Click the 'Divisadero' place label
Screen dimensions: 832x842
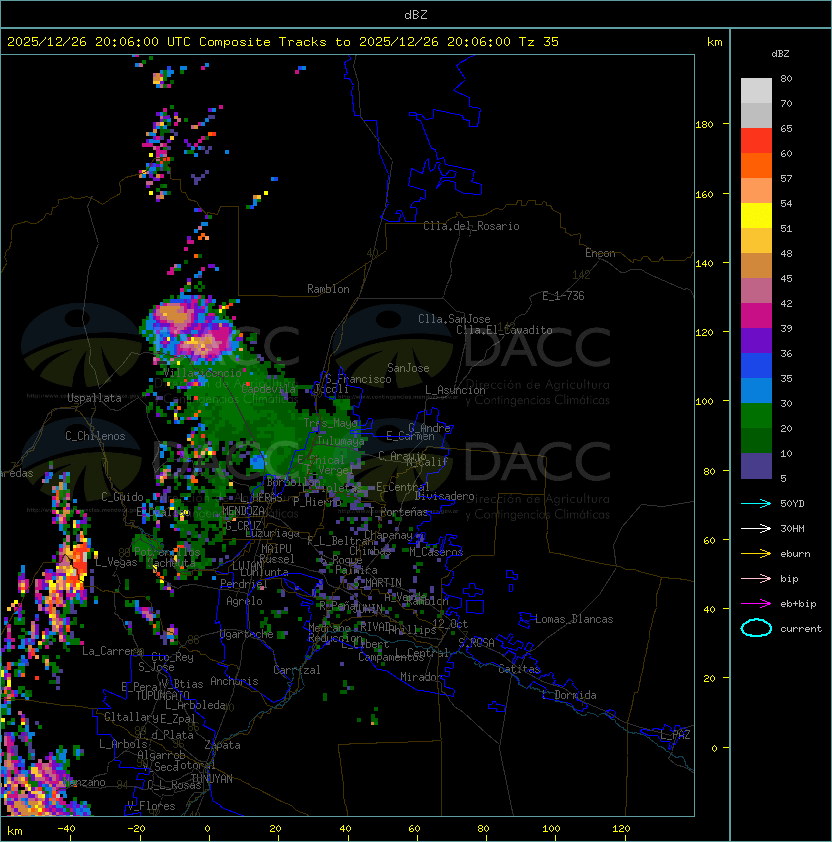tap(444, 496)
